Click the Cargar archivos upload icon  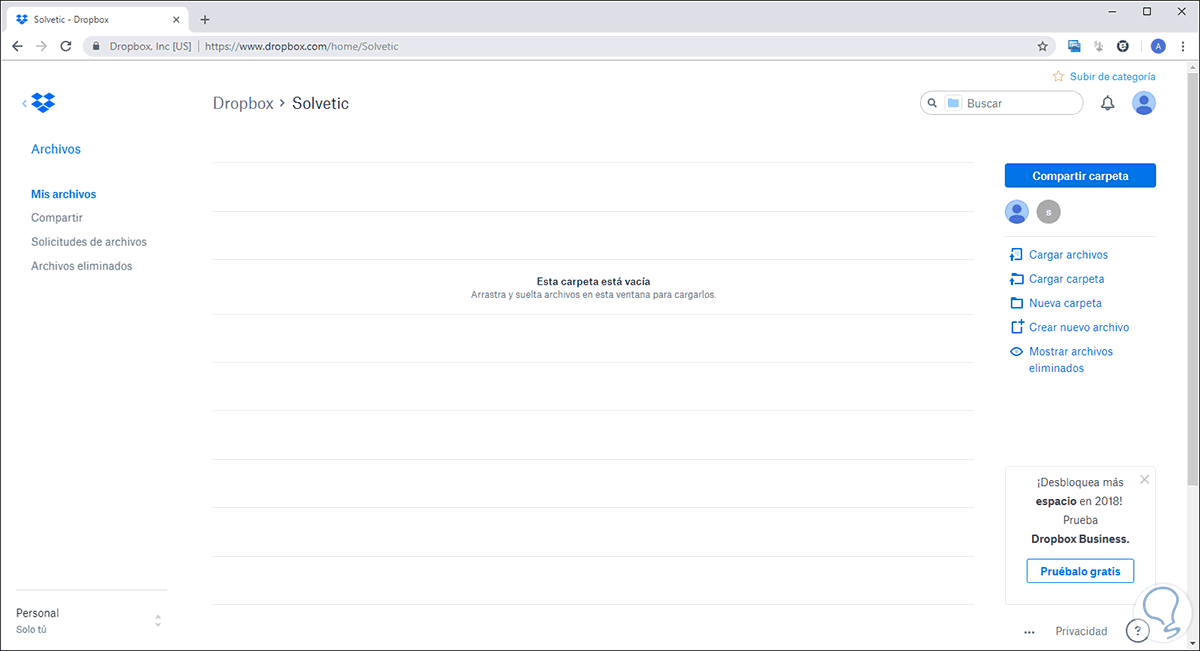tap(1016, 255)
